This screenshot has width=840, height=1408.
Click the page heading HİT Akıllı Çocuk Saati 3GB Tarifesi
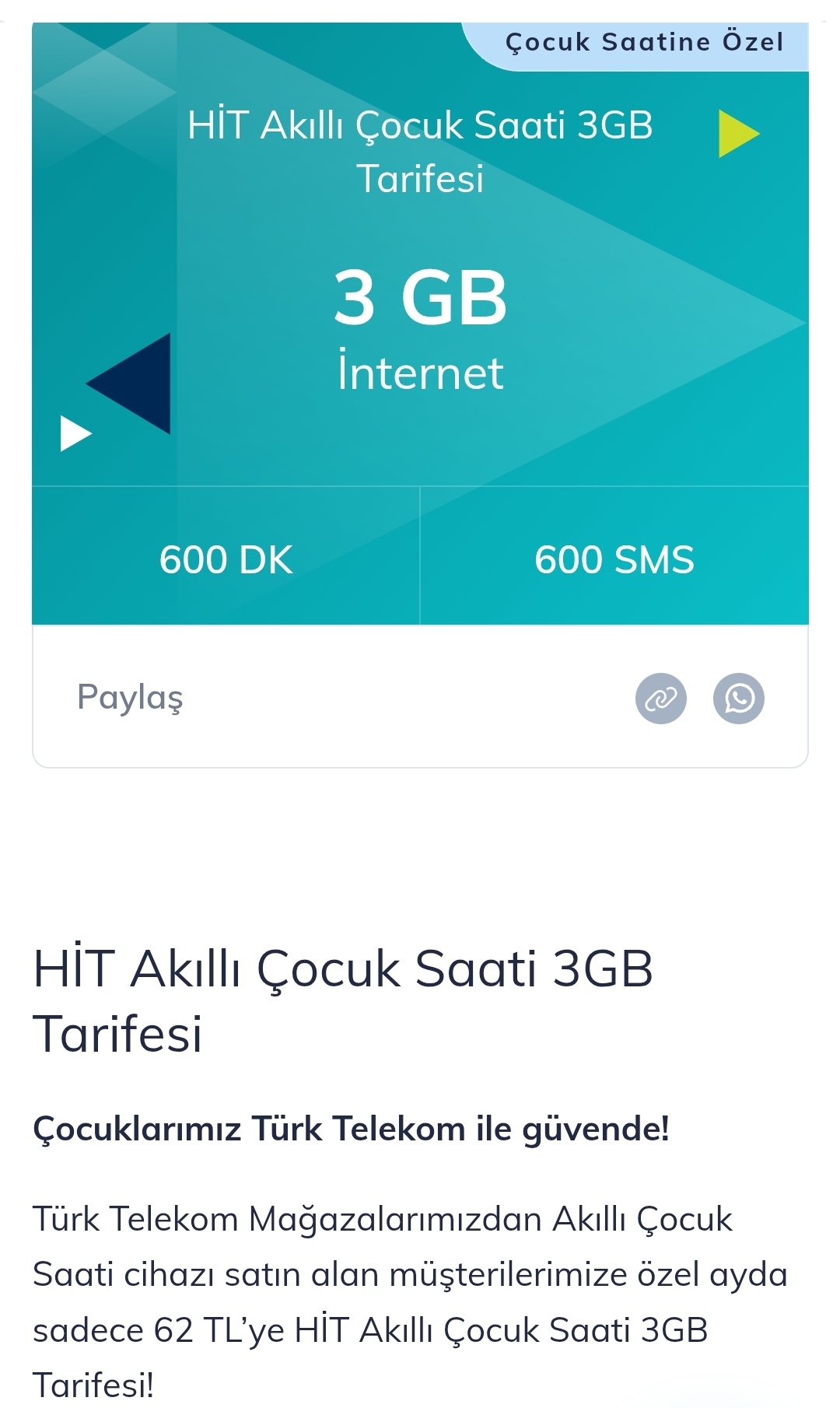point(343,1001)
